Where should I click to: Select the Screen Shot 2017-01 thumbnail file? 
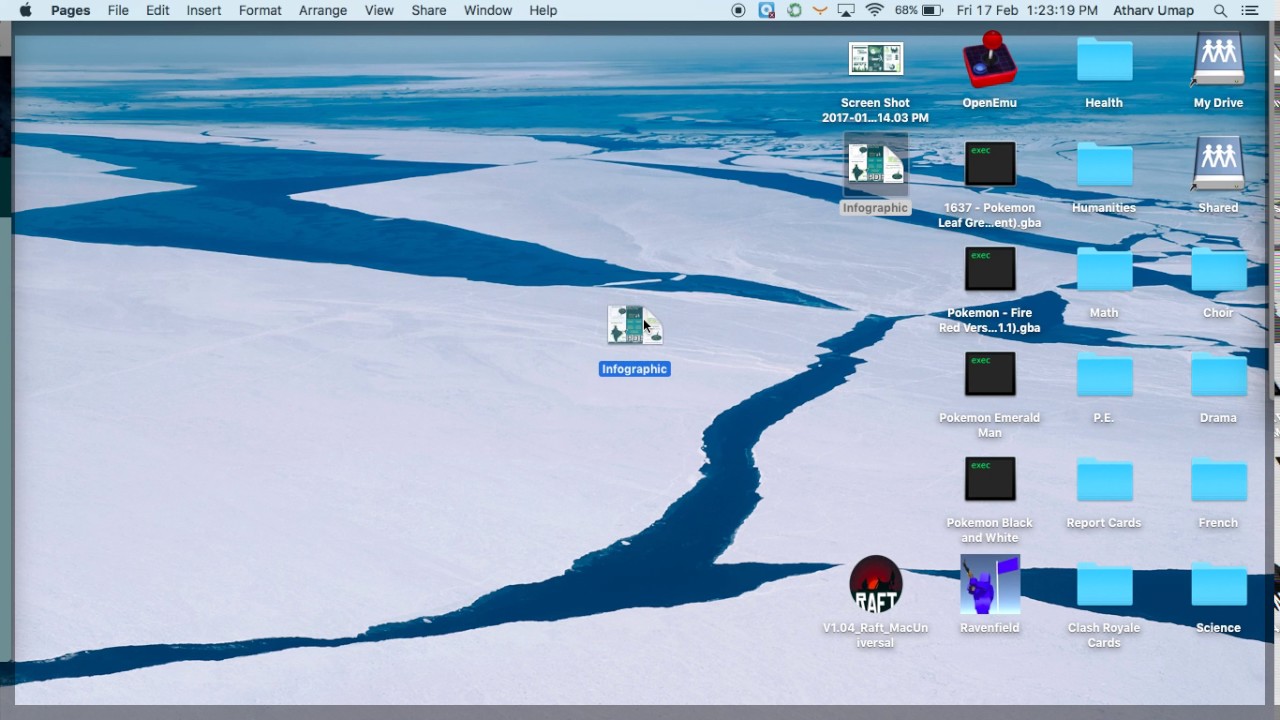pos(876,59)
